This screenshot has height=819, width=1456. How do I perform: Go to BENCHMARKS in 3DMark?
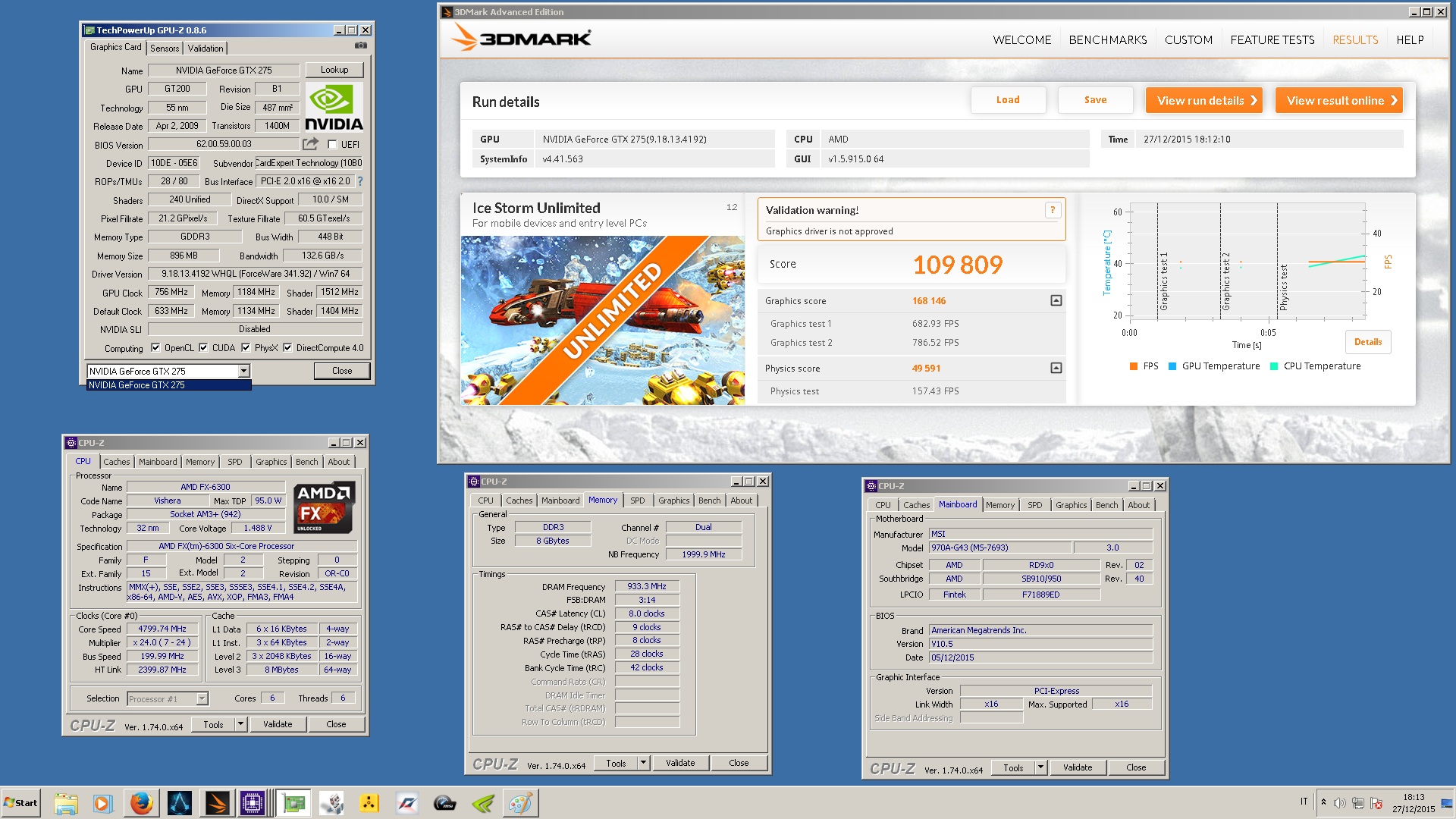1108,39
